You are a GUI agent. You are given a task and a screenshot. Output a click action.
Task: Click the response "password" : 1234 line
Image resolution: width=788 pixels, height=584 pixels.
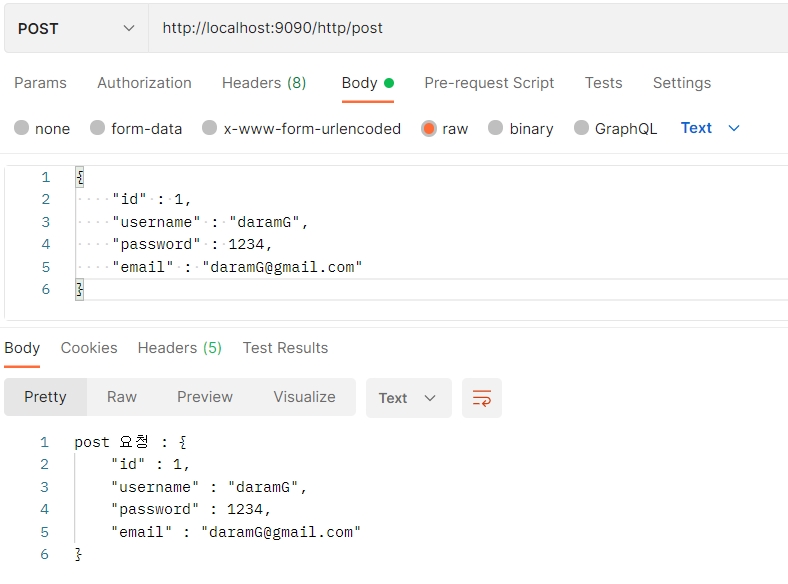pos(190,509)
